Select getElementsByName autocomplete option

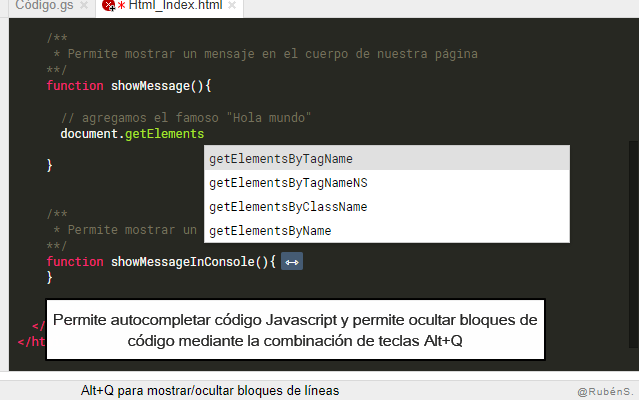pos(387,231)
